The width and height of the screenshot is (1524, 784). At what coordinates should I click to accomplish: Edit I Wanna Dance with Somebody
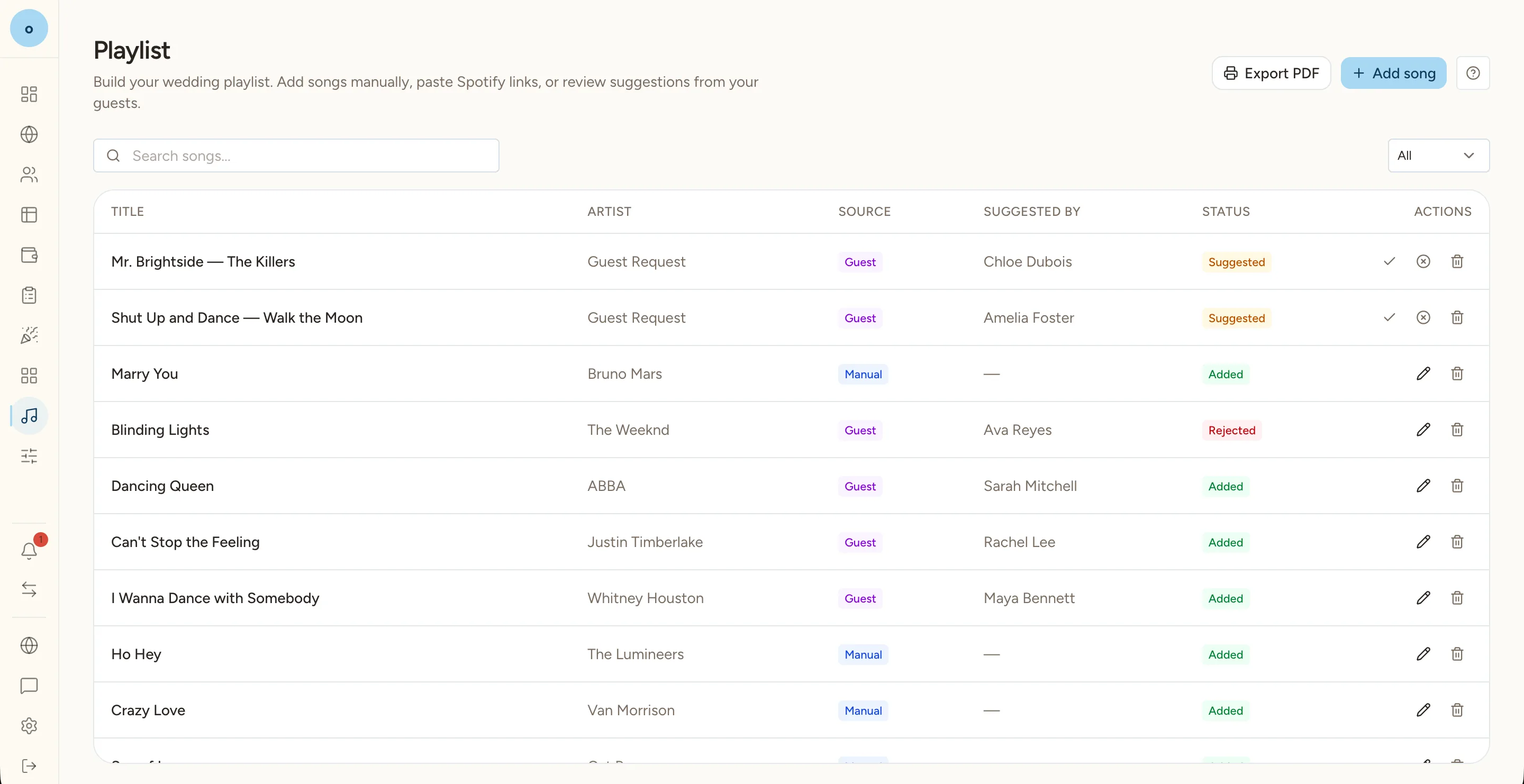pos(1423,598)
